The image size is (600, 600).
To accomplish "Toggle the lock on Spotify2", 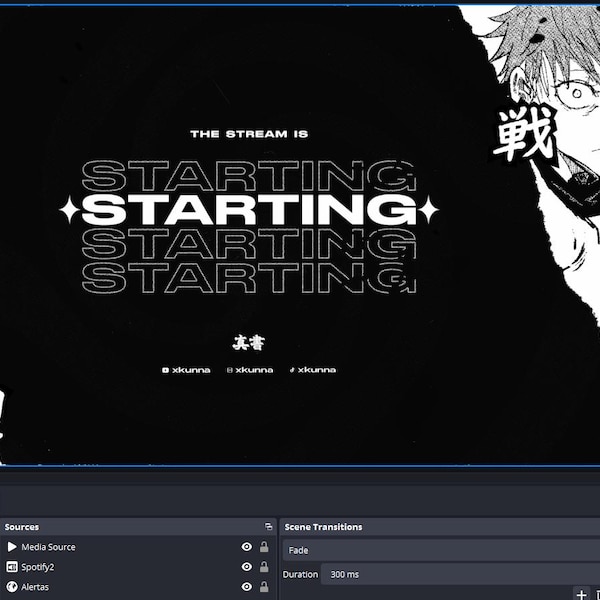I will [264, 566].
